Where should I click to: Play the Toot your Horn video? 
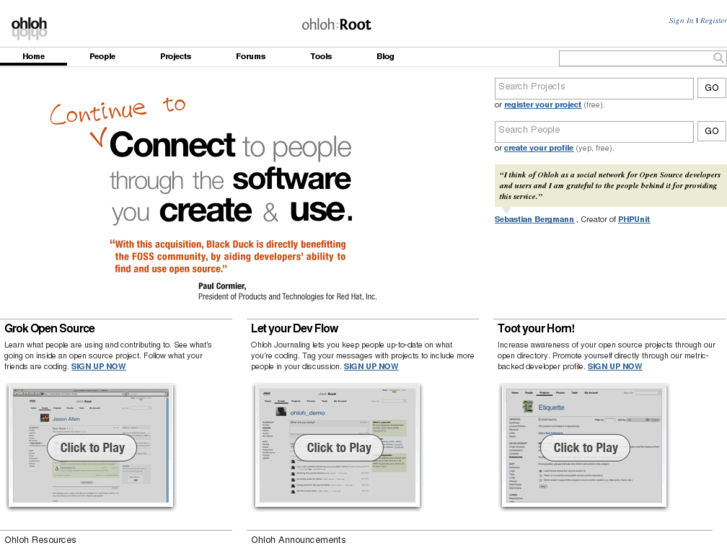click(x=585, y=448)
